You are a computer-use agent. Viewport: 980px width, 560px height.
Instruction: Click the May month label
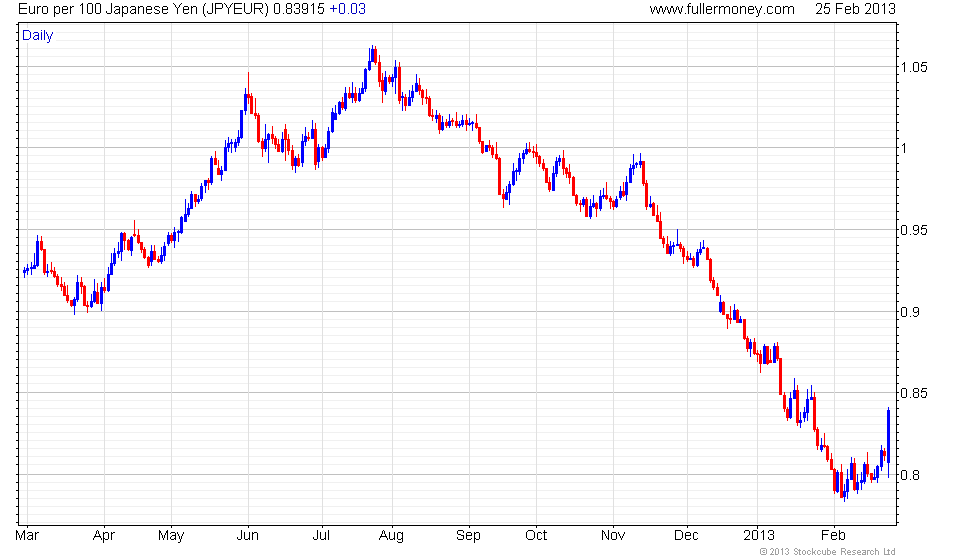[x=171, y=536]
